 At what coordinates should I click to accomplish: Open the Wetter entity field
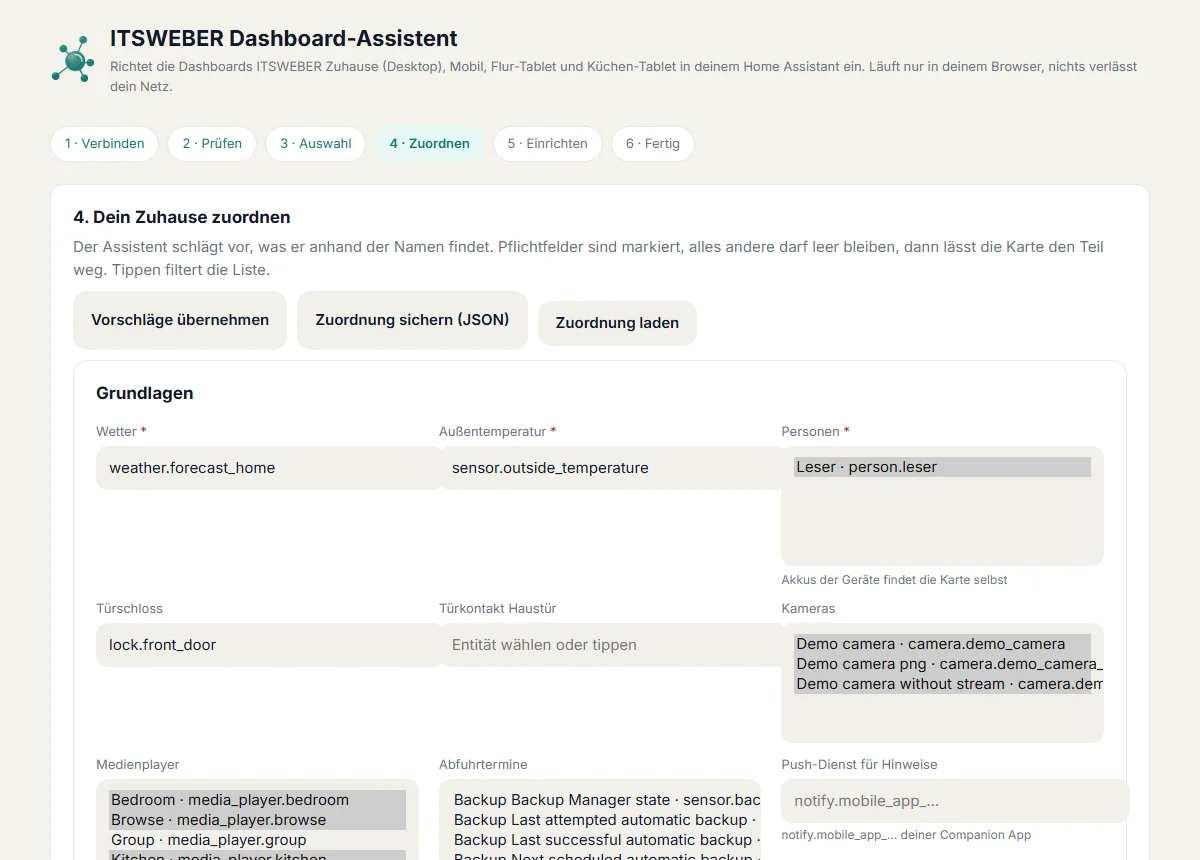point(269,467)
